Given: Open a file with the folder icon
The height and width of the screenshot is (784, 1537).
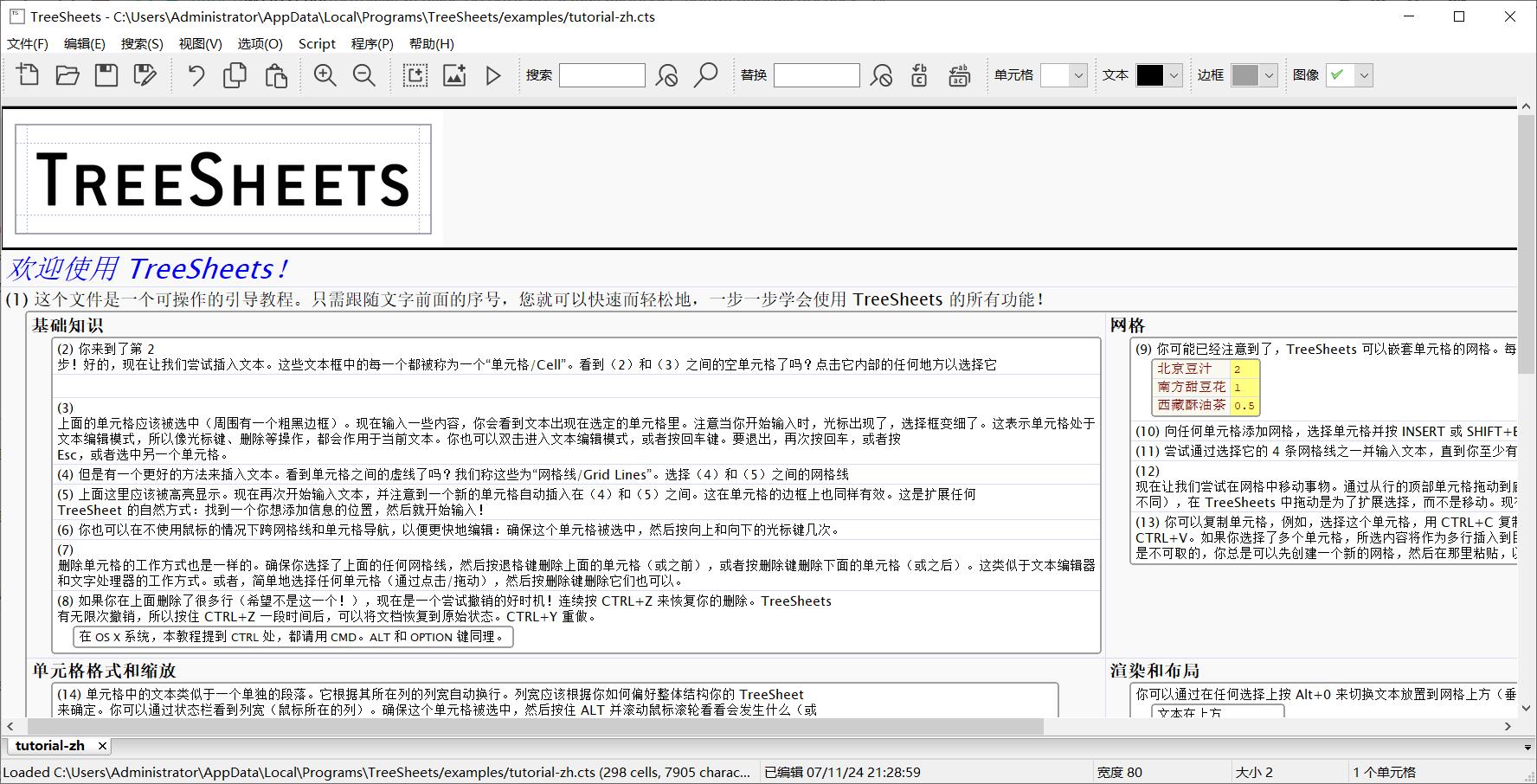Looking at the screenshot, I should tap(68, 75).
